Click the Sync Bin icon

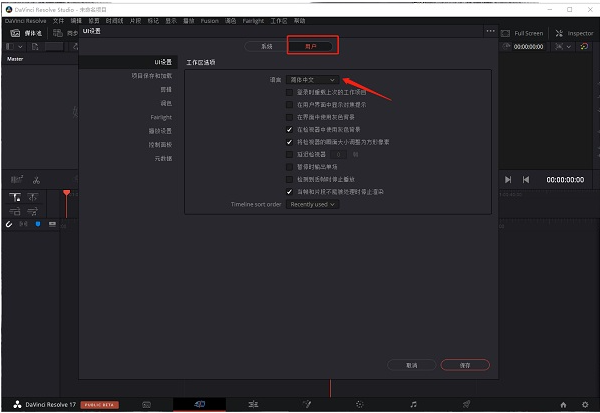(58, 33)
